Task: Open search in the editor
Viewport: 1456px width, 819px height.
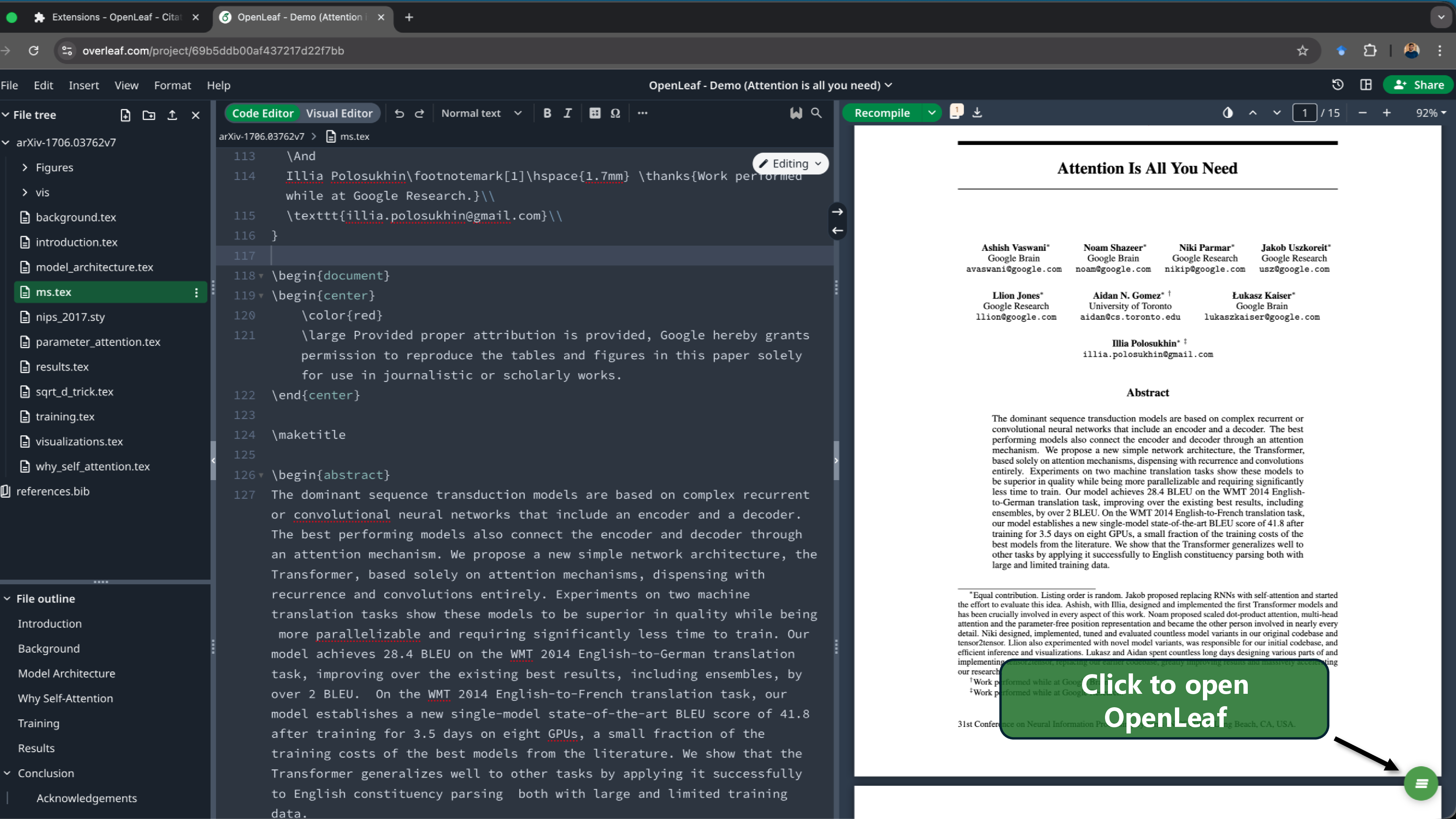Action: coord(816,114)
